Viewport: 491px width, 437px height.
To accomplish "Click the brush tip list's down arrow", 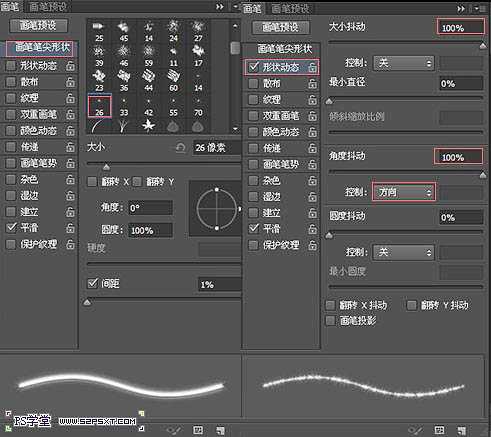I will (235, 129).
